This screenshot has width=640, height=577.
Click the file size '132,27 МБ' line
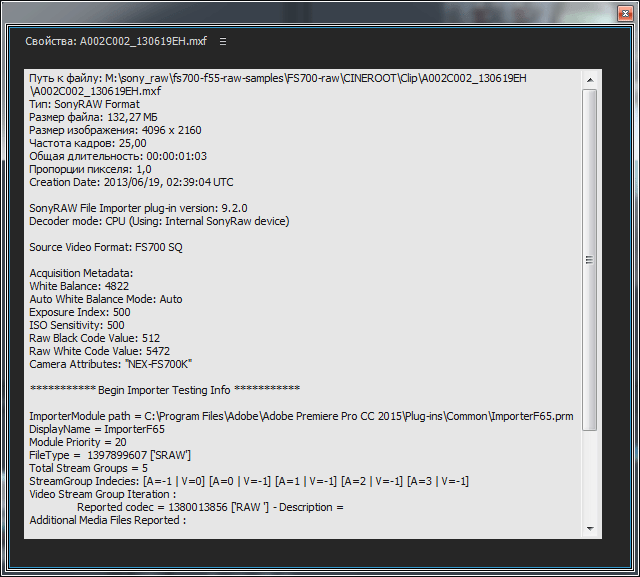pos(93,117)
